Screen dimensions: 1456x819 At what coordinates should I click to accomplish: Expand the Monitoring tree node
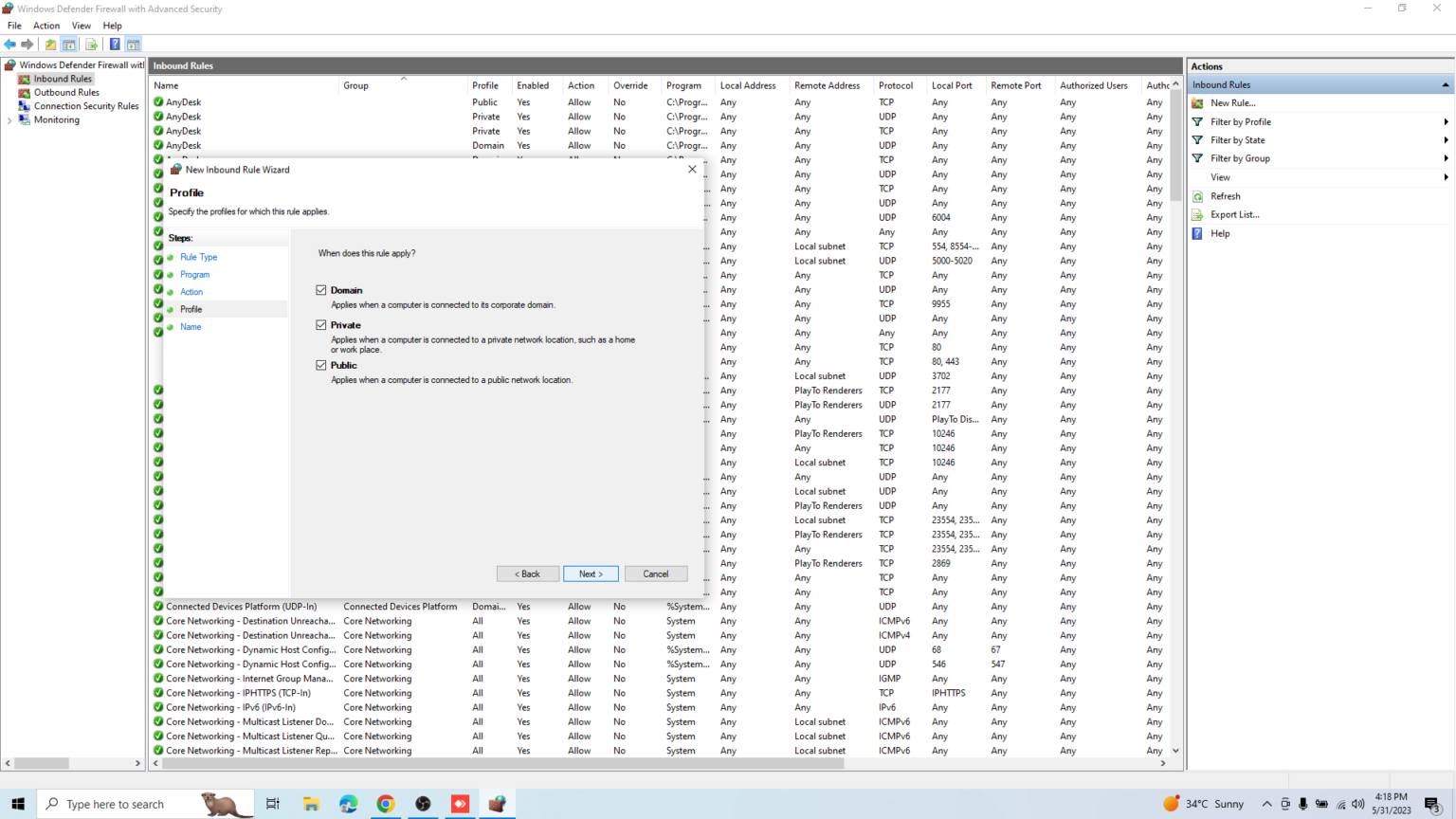(9, 120)
